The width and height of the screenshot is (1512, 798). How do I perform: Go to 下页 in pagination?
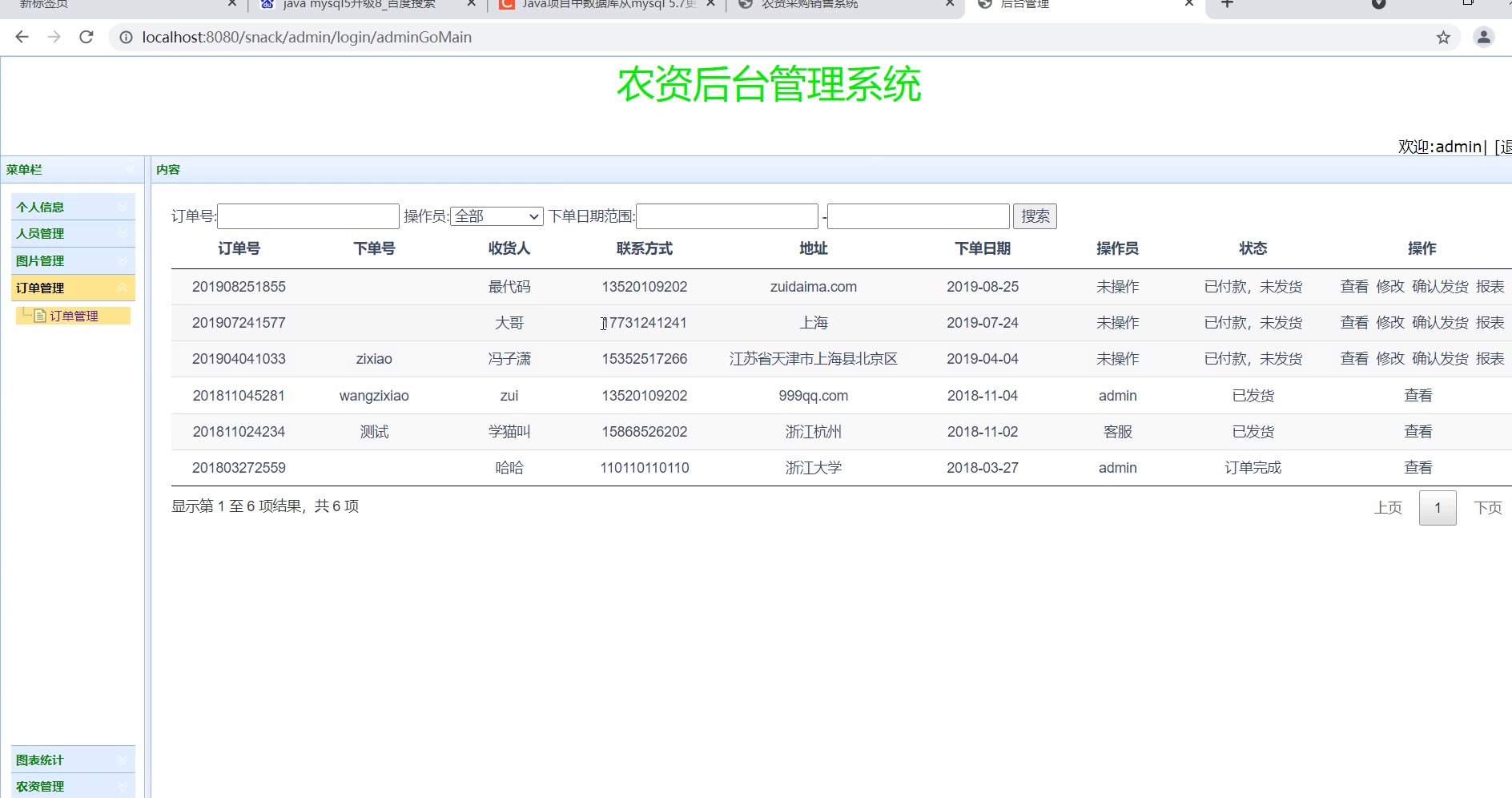click(1487, 508)
